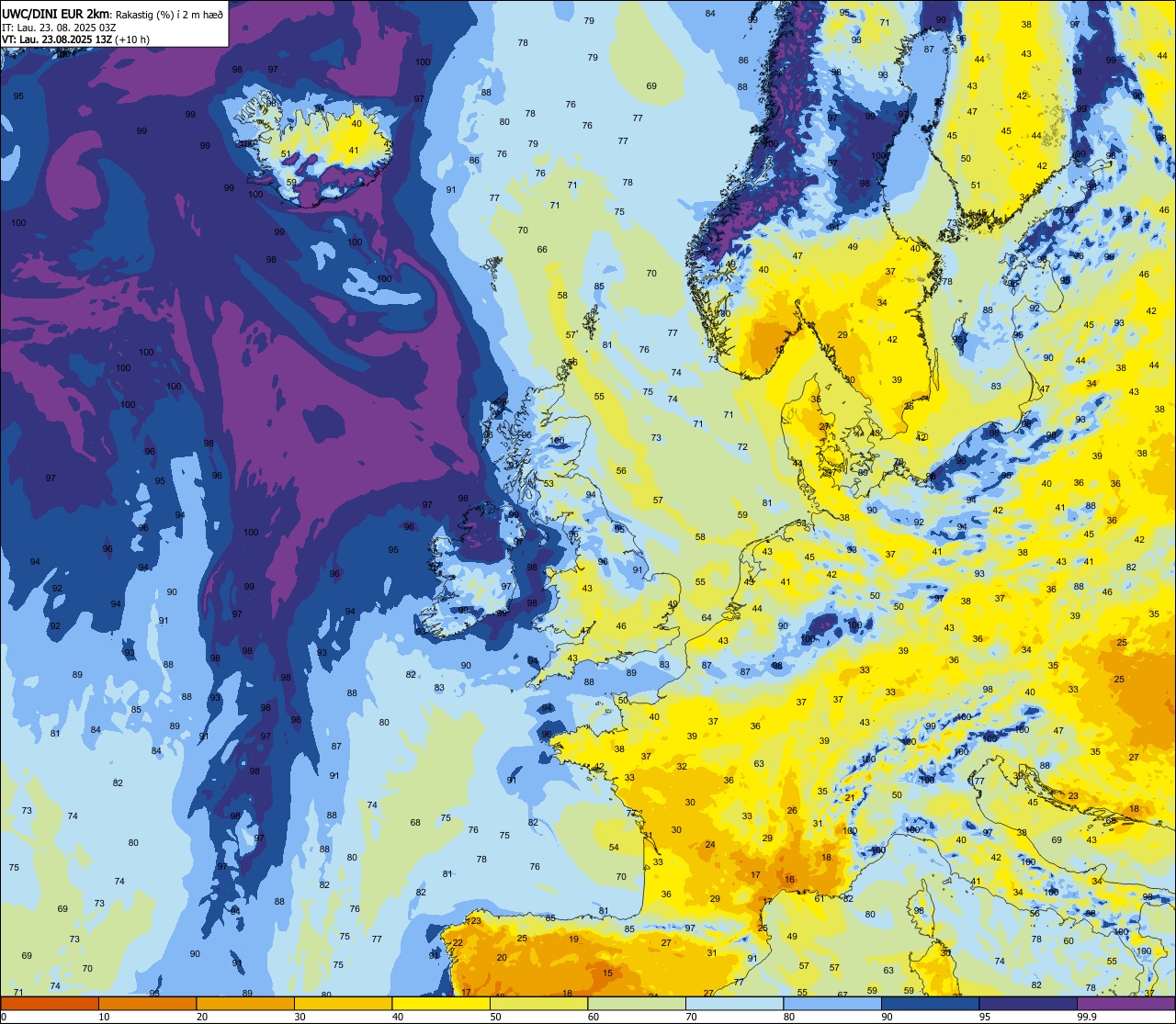Pick the legend swatch between 50 and 60
Viewport: 1176px width, 1024px height.
[x=538, y=1004]
